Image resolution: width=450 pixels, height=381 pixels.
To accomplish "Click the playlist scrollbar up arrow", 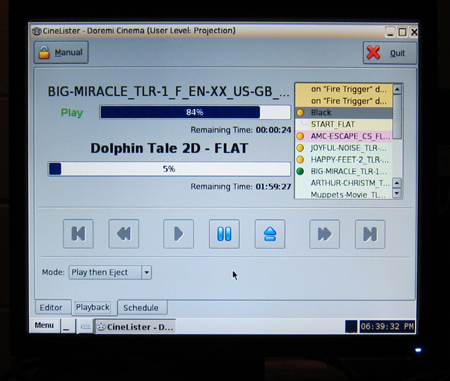I will tap(397, 89).
